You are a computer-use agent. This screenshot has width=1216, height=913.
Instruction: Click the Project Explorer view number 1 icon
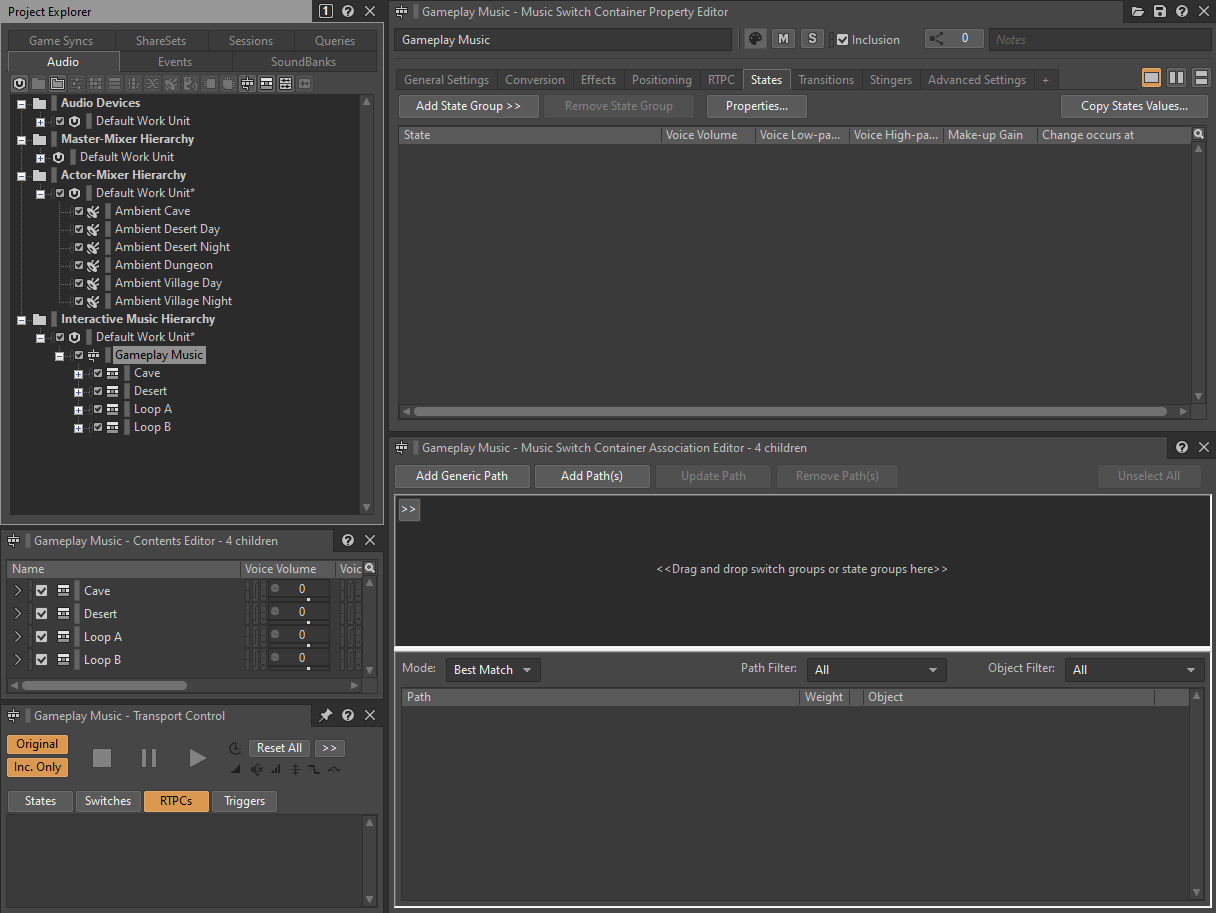coord(326,11)
